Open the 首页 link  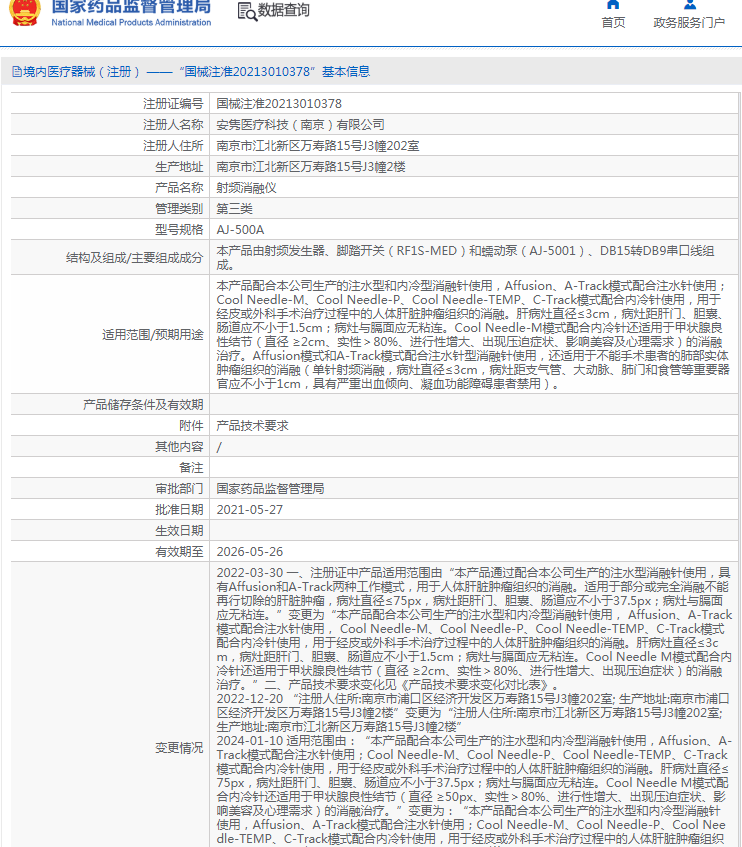613,23
